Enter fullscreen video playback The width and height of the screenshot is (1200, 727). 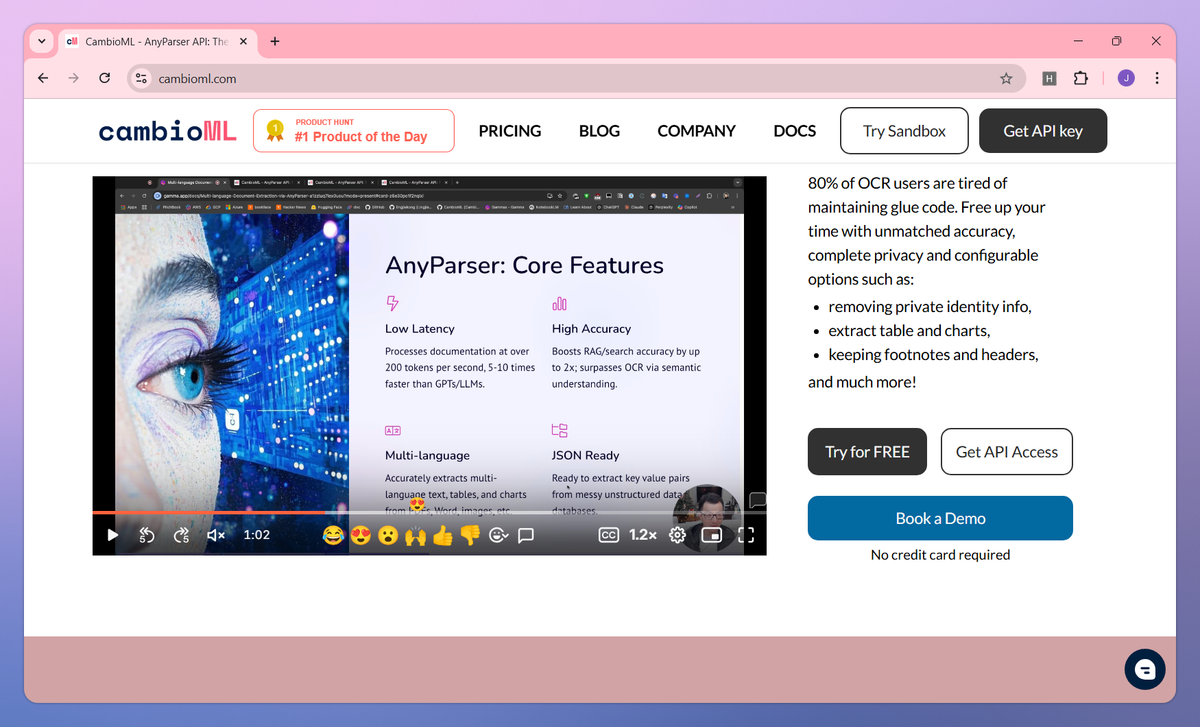(745, 535)
